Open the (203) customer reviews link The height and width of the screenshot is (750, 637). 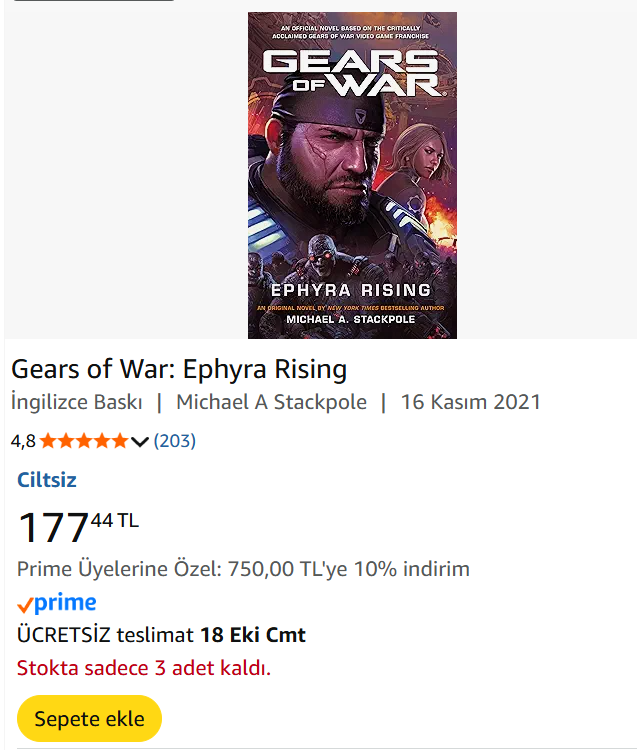[175, 440]
